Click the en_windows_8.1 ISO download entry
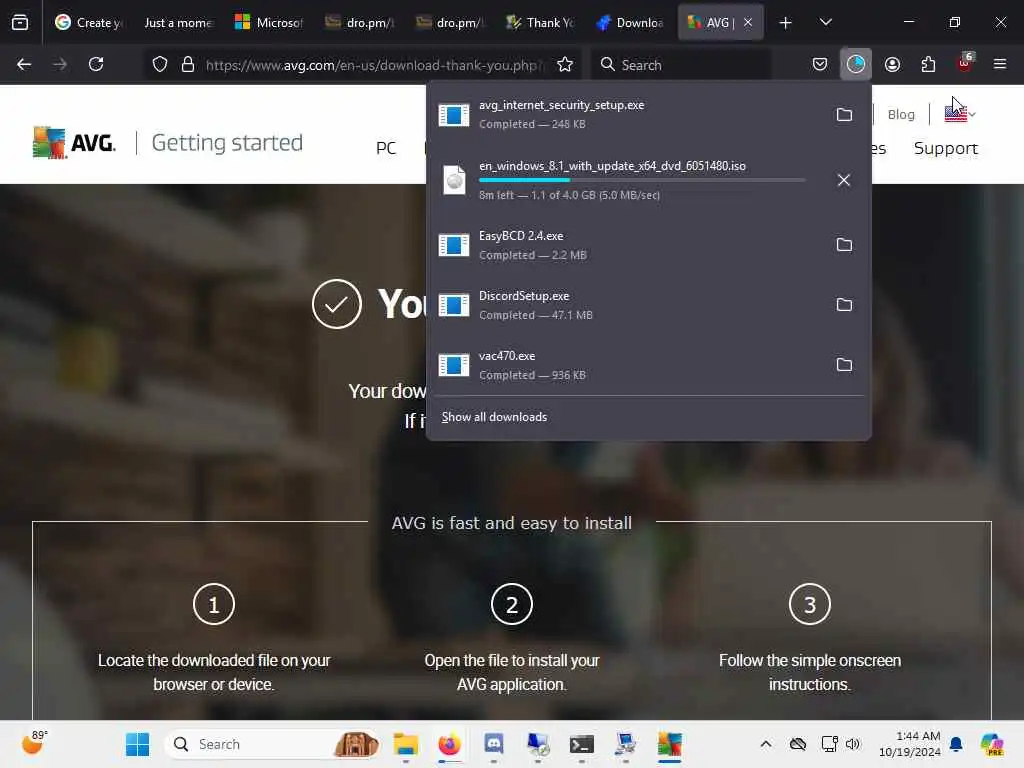Viewport: 1024px width, 768px height. pyautogui.click(x=627, y=180)
